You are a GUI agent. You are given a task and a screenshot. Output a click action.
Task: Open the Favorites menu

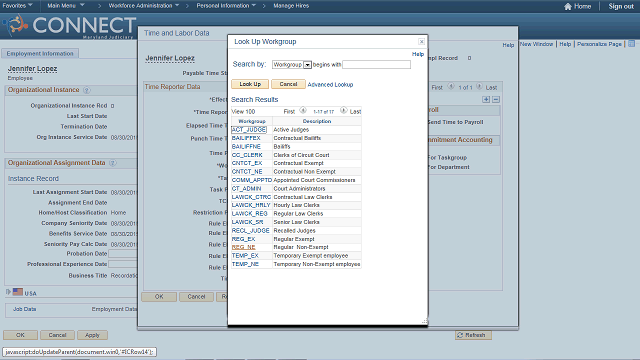(x=18, y=6)
